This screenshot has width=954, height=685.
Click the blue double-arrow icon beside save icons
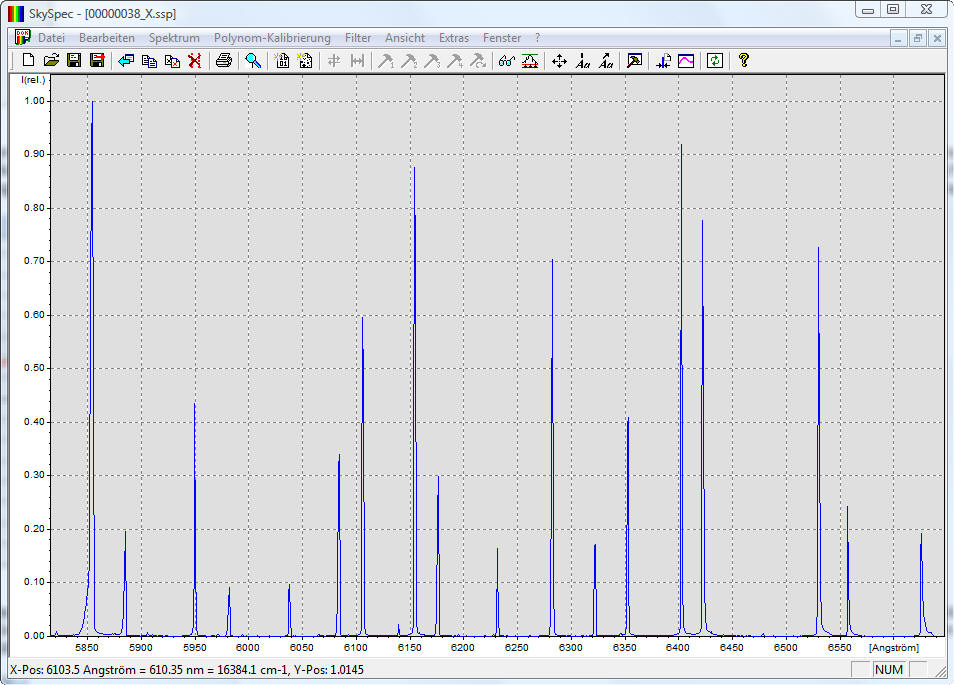pos(126,60)
